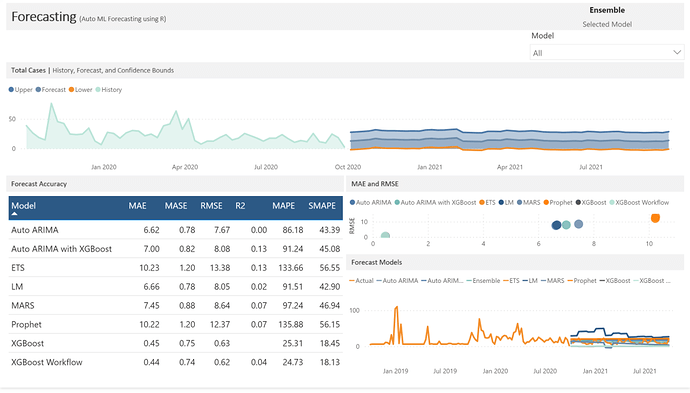Click the Forecasting page title
The width and height of the screenshot is (690, 393).
click(x=44, y=17)
